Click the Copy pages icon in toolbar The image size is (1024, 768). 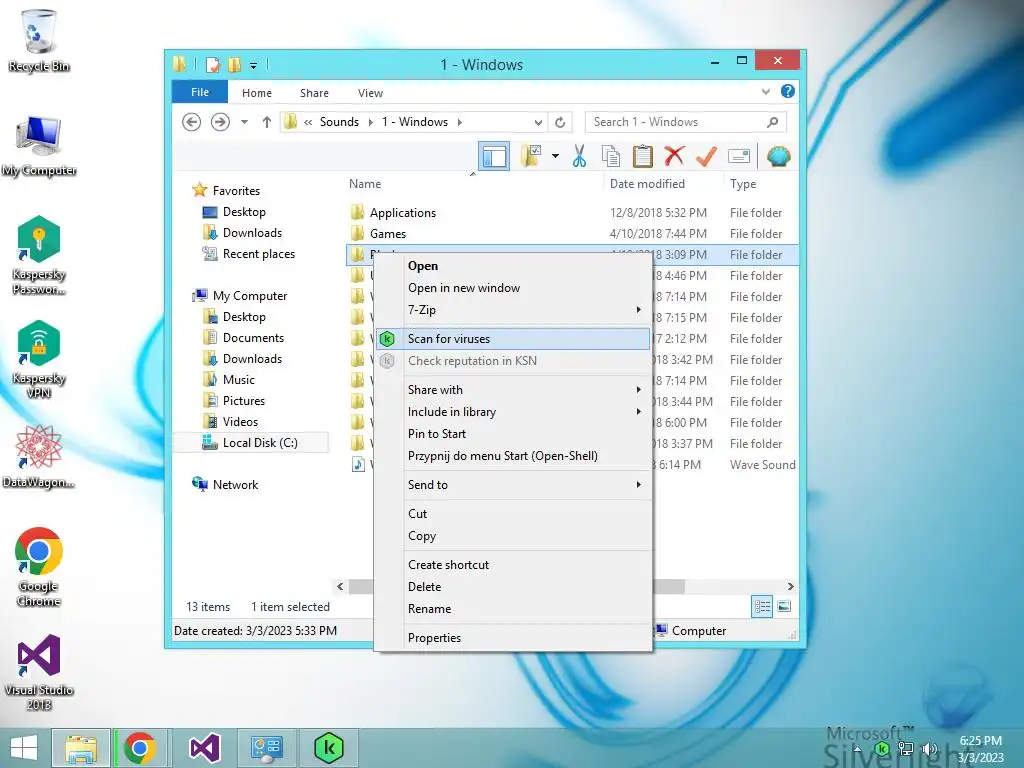click(611, 157)
